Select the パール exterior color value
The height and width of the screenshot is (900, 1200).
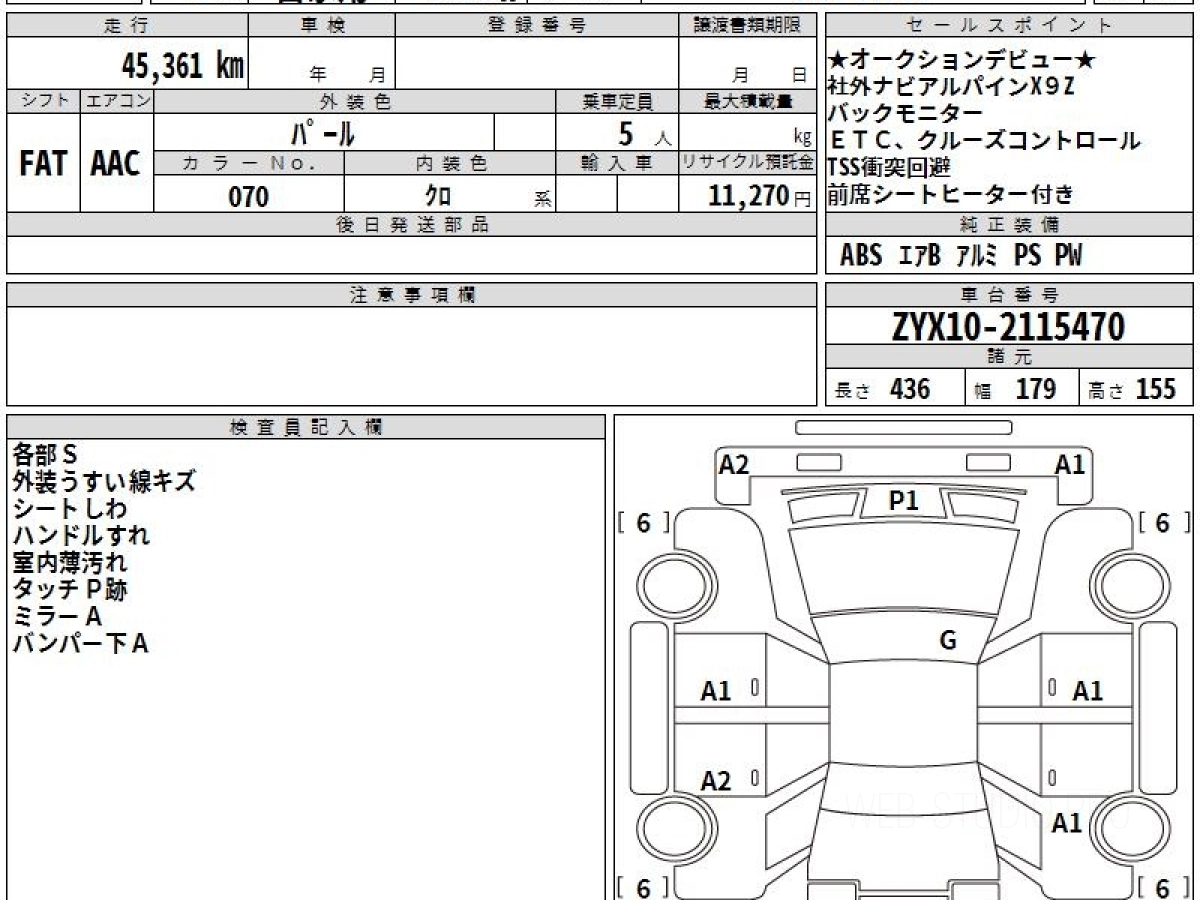coord(323,132)
